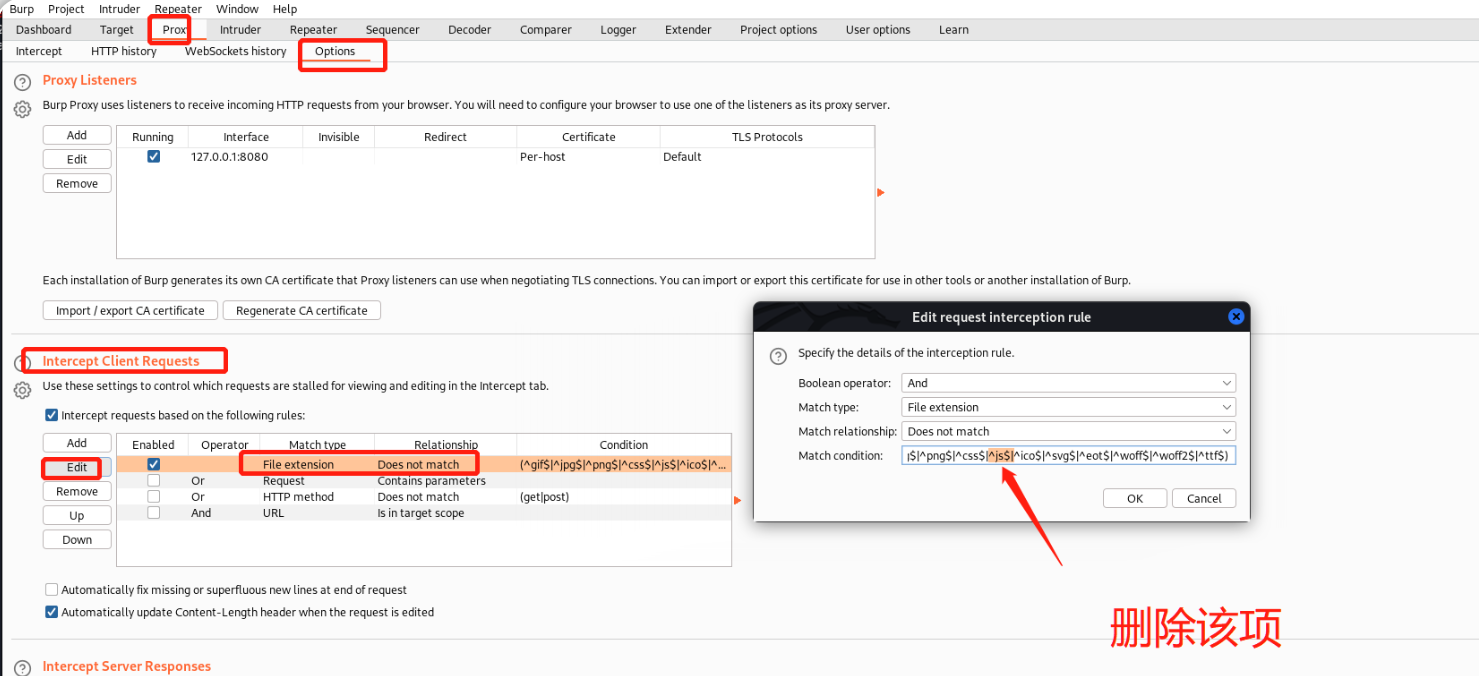Open the HTTP history sub-tab

[x=124, y=51]
